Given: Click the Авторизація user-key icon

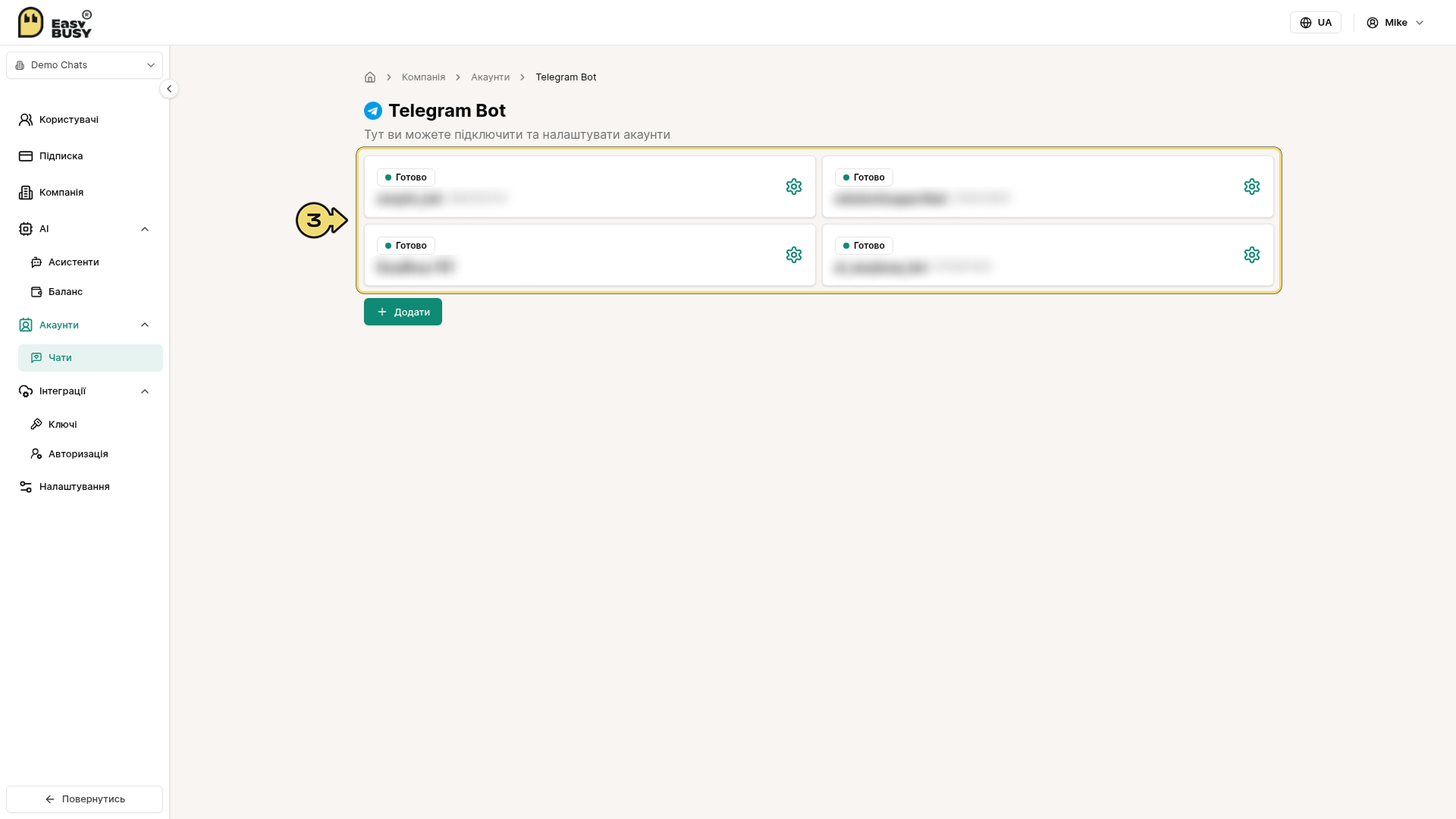Looking at the screenshot, I should [36, 454].
